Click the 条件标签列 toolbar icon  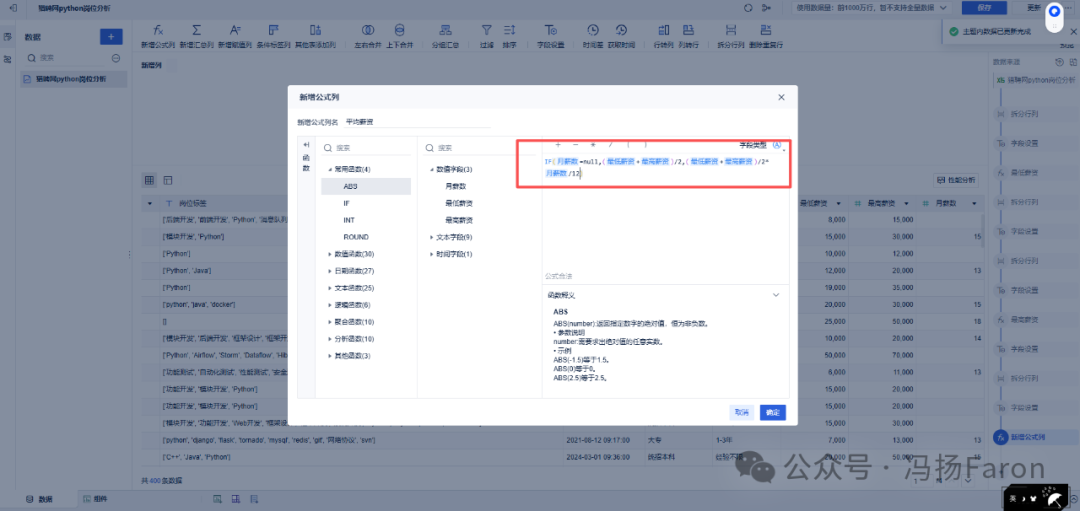coord(274,30)
